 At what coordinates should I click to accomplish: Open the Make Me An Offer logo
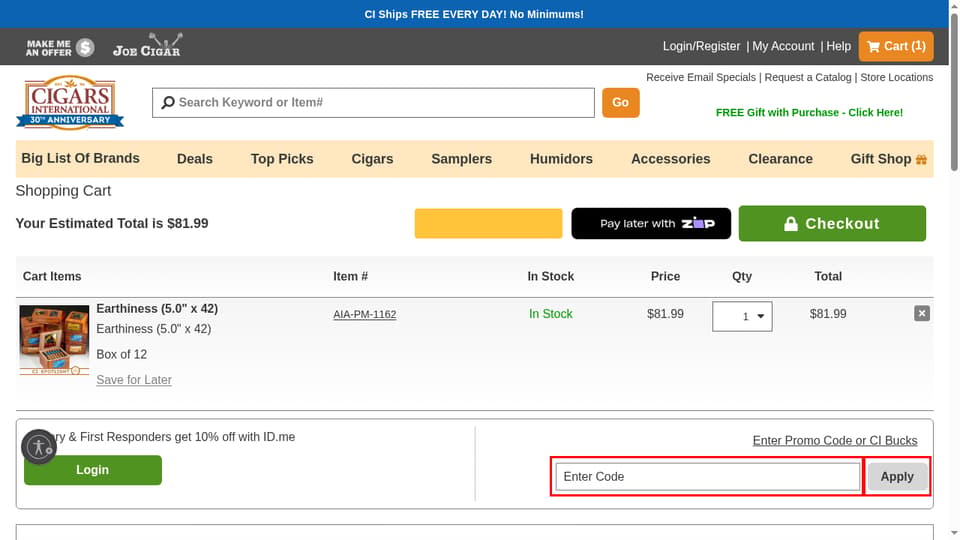click(60, 47)
